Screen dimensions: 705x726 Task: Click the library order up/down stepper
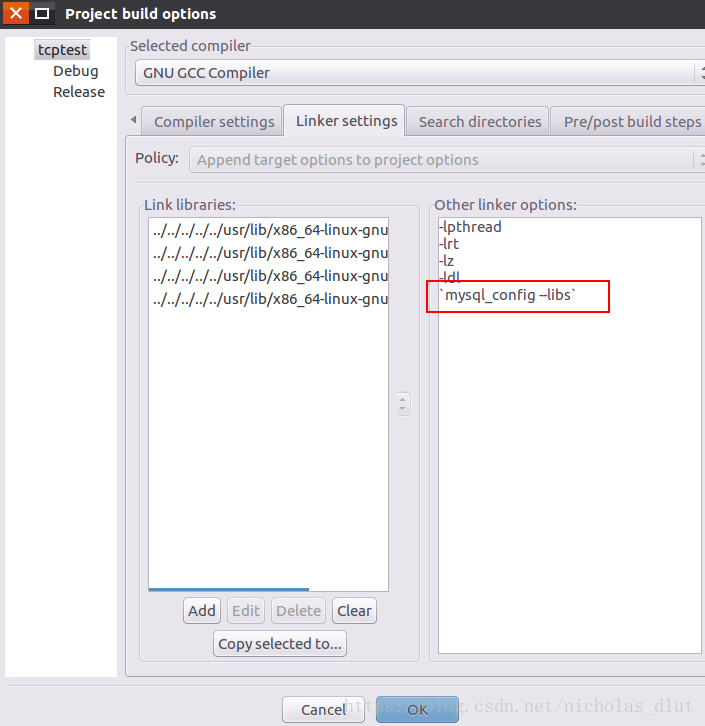[403, 404]
